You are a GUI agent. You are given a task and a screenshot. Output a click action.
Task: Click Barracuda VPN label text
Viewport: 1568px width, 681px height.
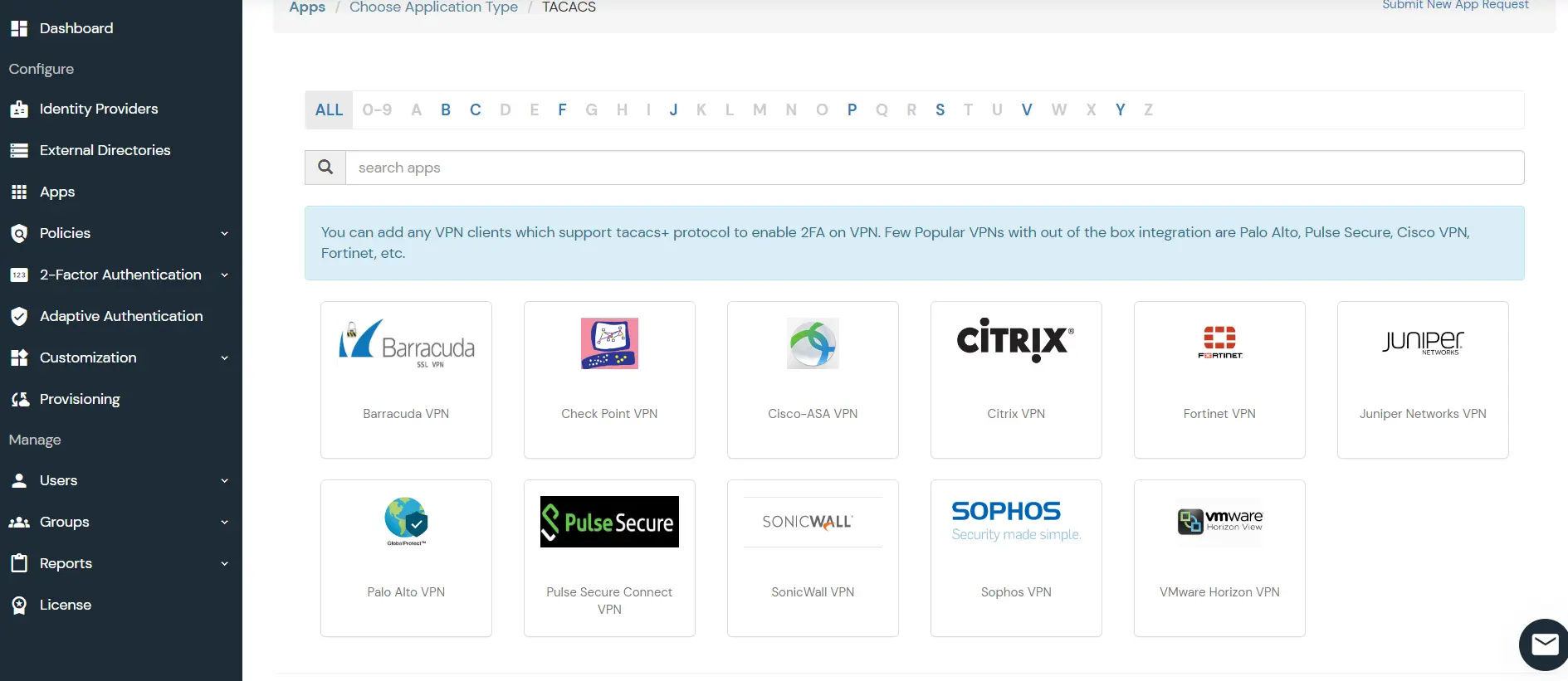[406, 414]
